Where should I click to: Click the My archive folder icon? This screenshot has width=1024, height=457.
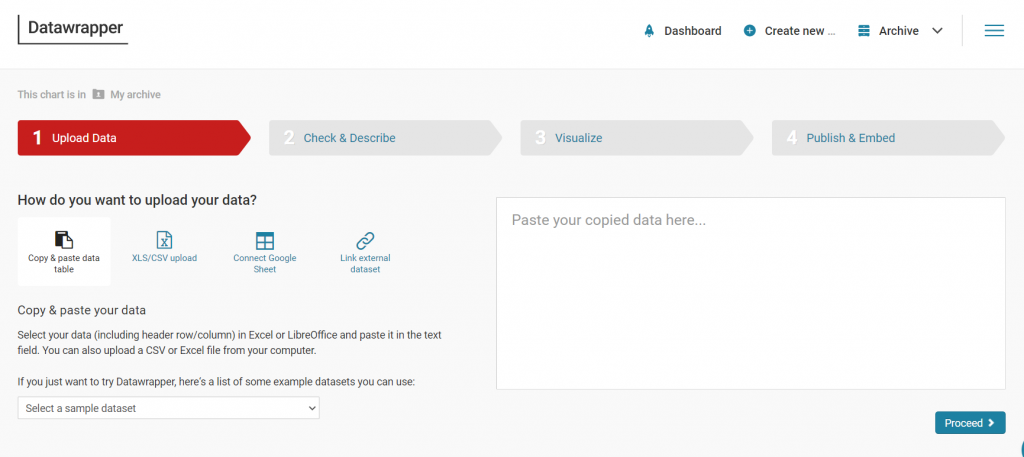pos(99,95)
